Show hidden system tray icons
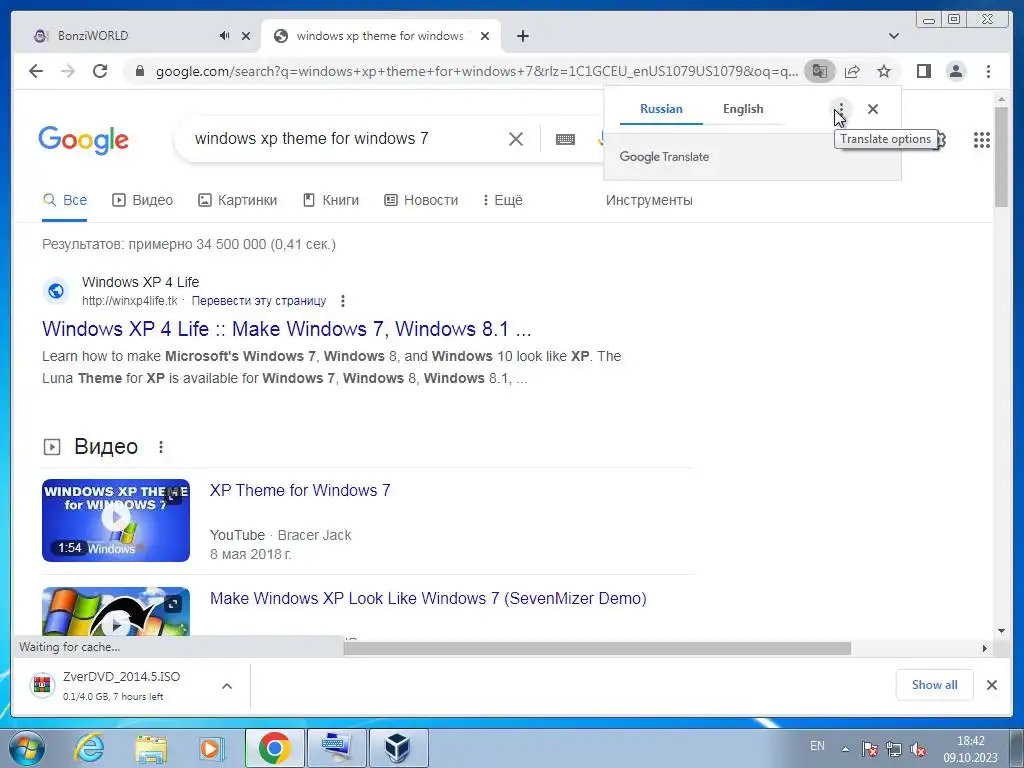Screen dimensions: 1024x768 pyautogui.click(x=845, y=749)
